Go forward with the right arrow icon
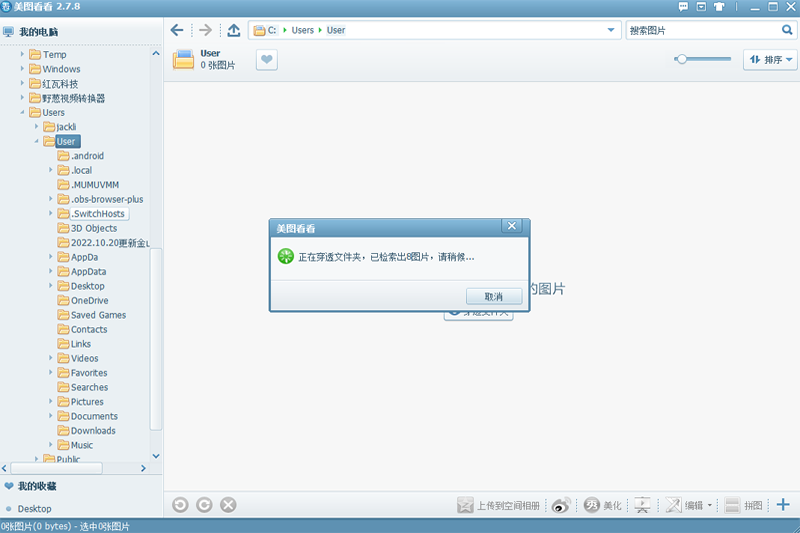Image resolution: width=800 pixels, height=533 pixels. pos(205,30)
